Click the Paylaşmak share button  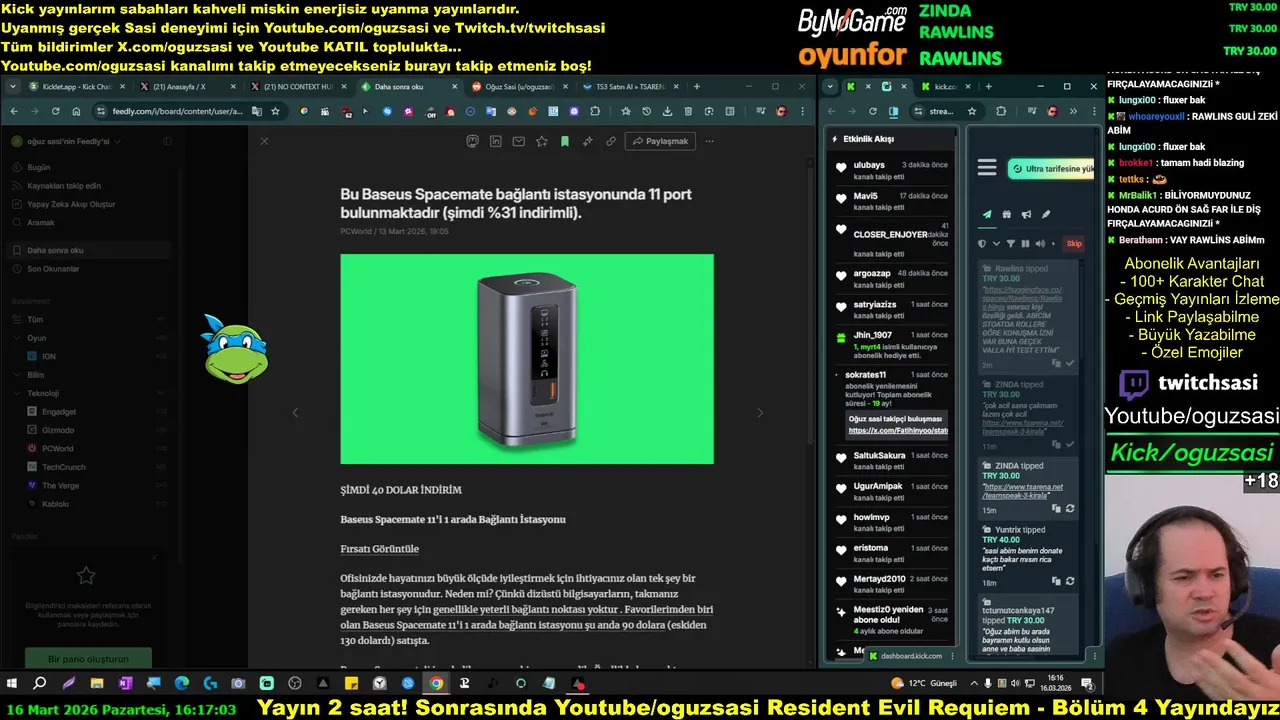click(x=661, y=141)
